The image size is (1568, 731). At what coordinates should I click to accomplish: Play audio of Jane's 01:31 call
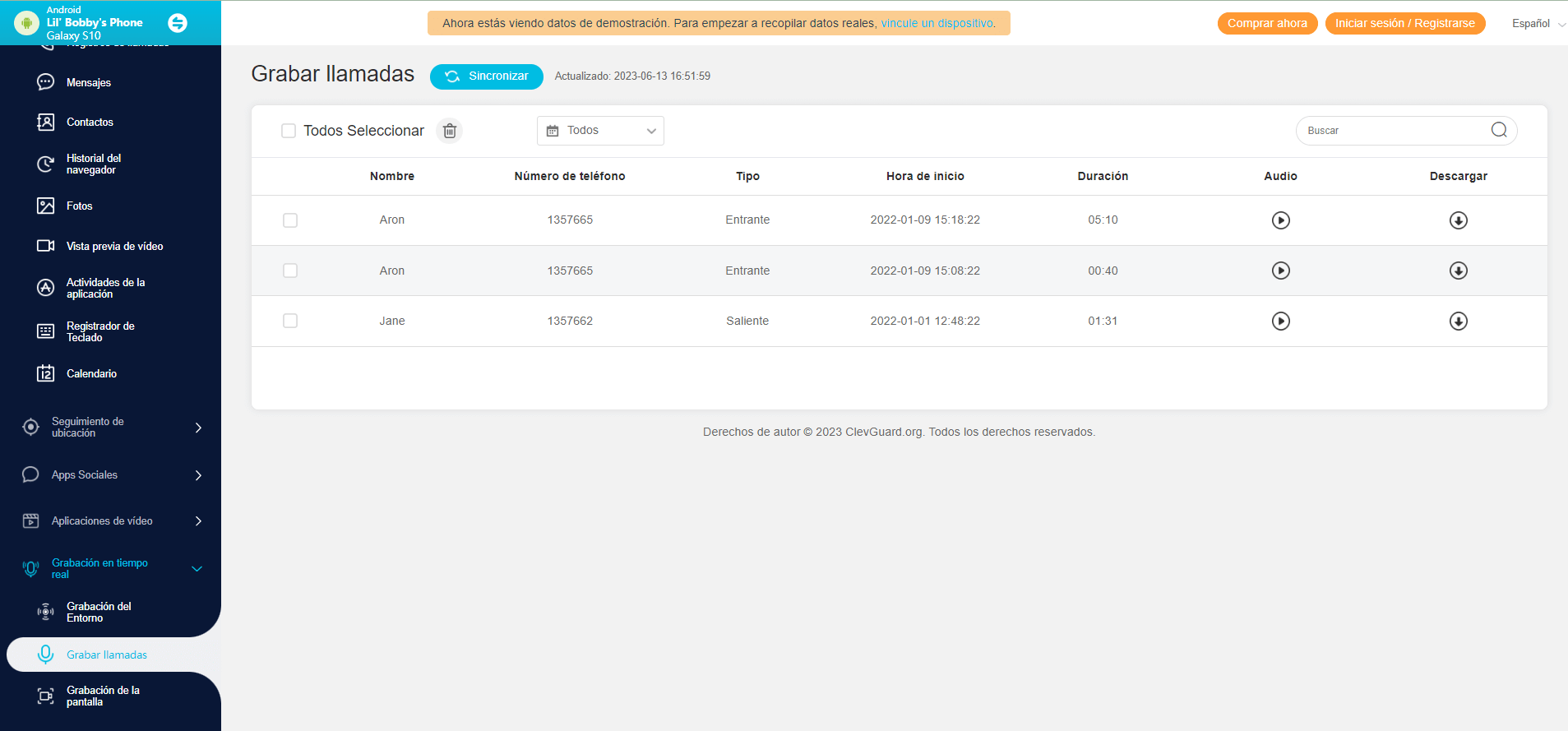1281,321
